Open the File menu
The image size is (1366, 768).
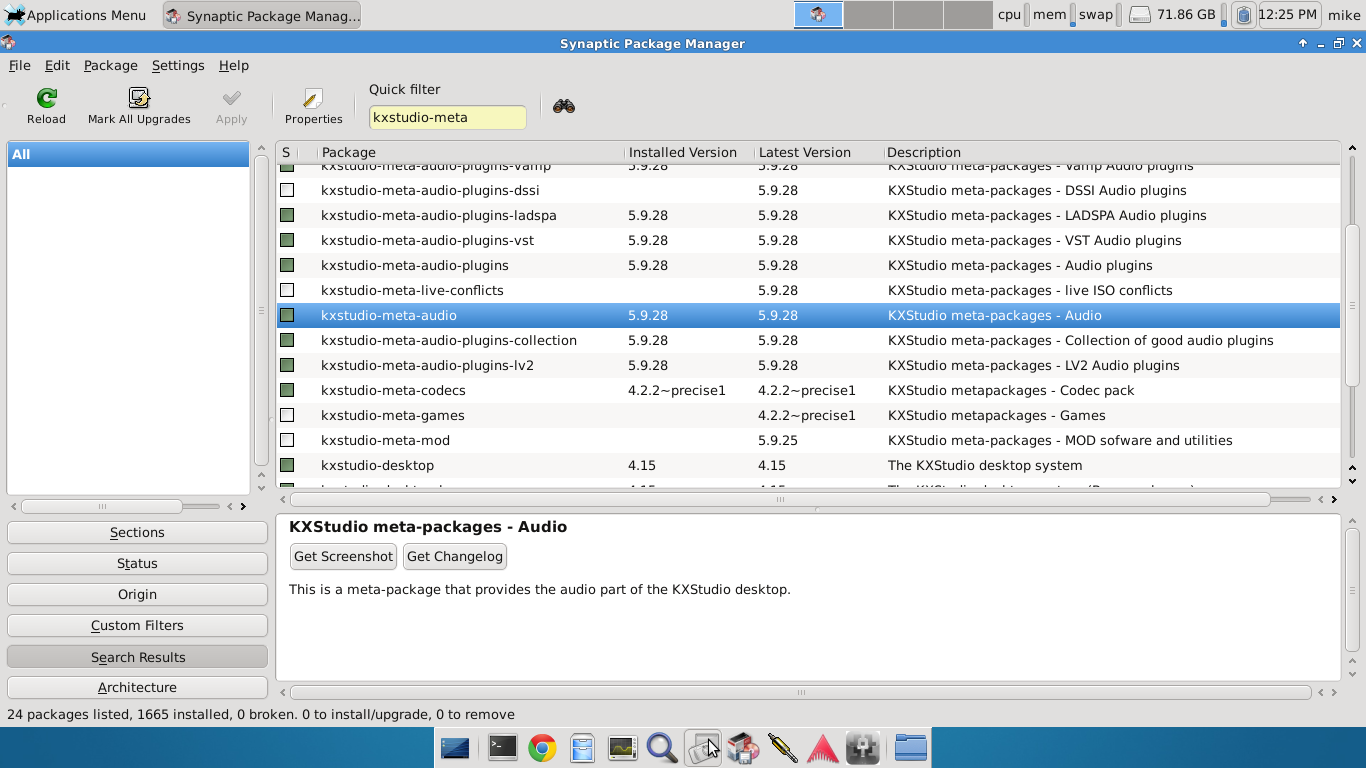(x=19, y=65)
